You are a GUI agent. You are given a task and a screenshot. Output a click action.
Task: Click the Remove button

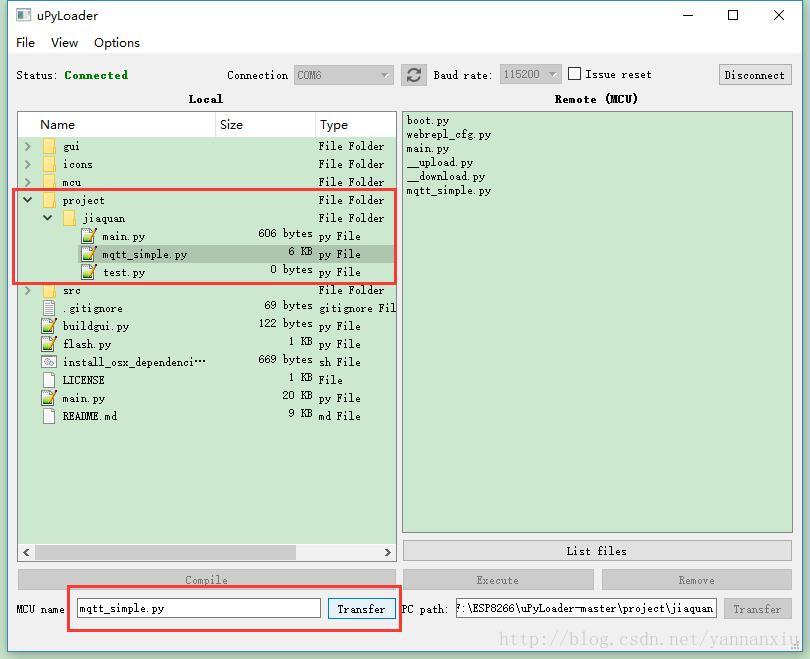[696, 580]
